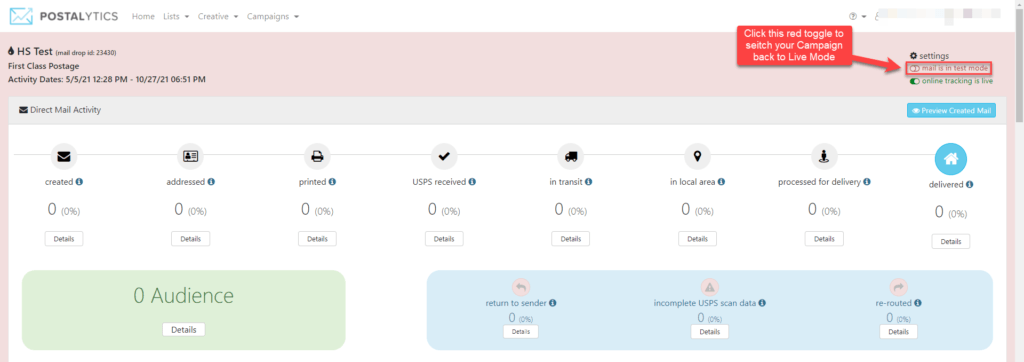Toggle mail is in test mode switch

pos(915,68)
